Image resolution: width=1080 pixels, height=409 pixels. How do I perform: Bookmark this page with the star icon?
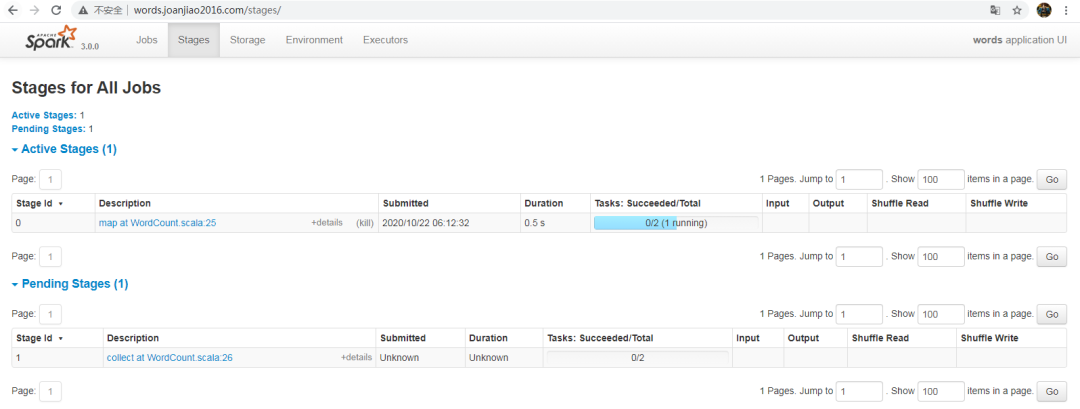click(x=1017, y=10)
